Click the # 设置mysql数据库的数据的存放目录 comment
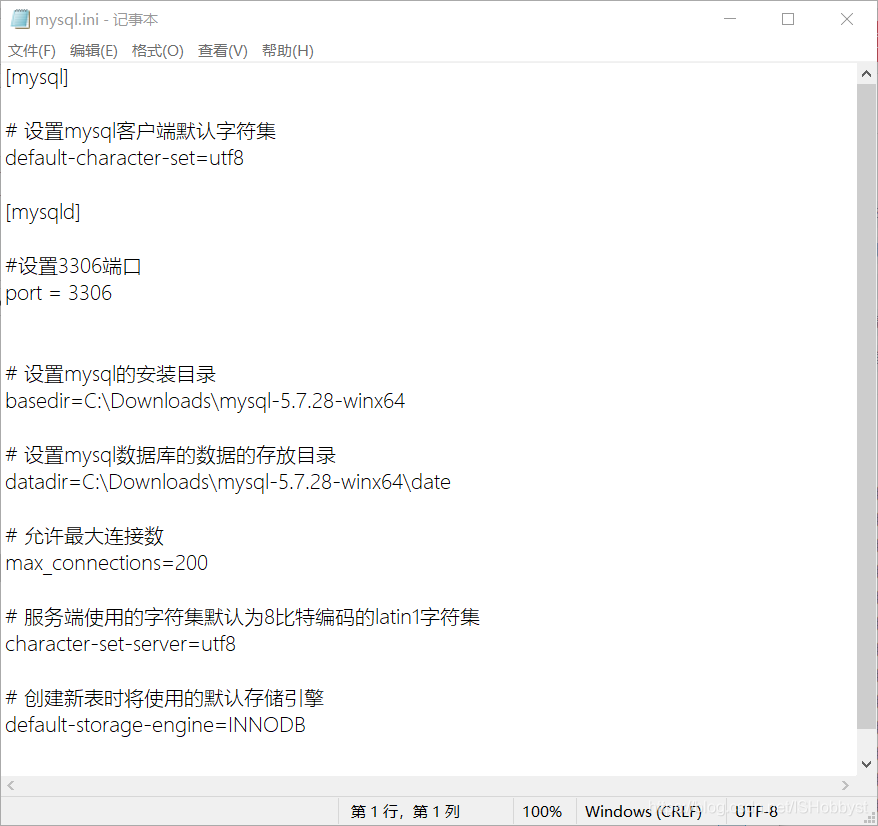Screen dimensions: 878x826 coord(170,455)
